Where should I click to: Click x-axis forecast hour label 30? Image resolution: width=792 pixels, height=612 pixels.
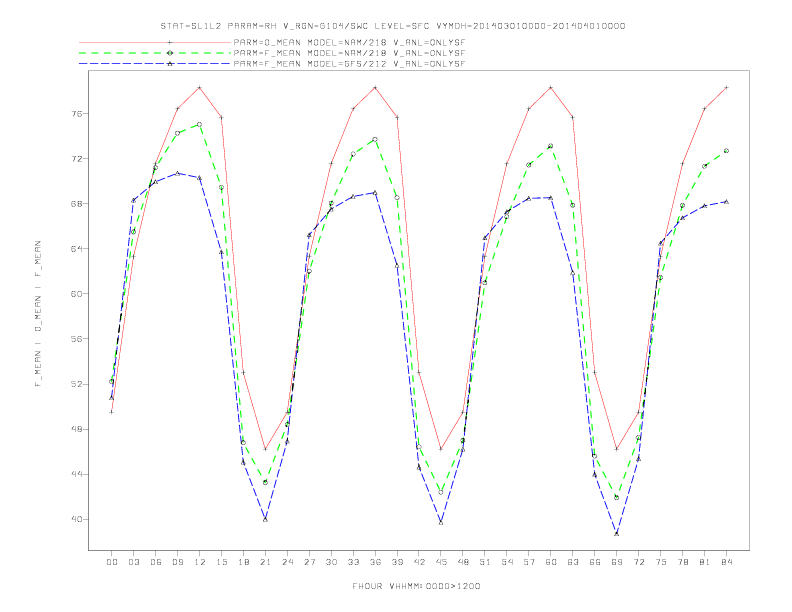[331, 562]
